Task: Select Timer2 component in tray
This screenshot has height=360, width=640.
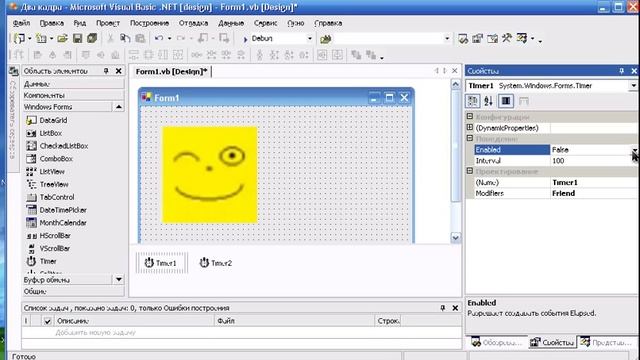Action: coord(216,263)
